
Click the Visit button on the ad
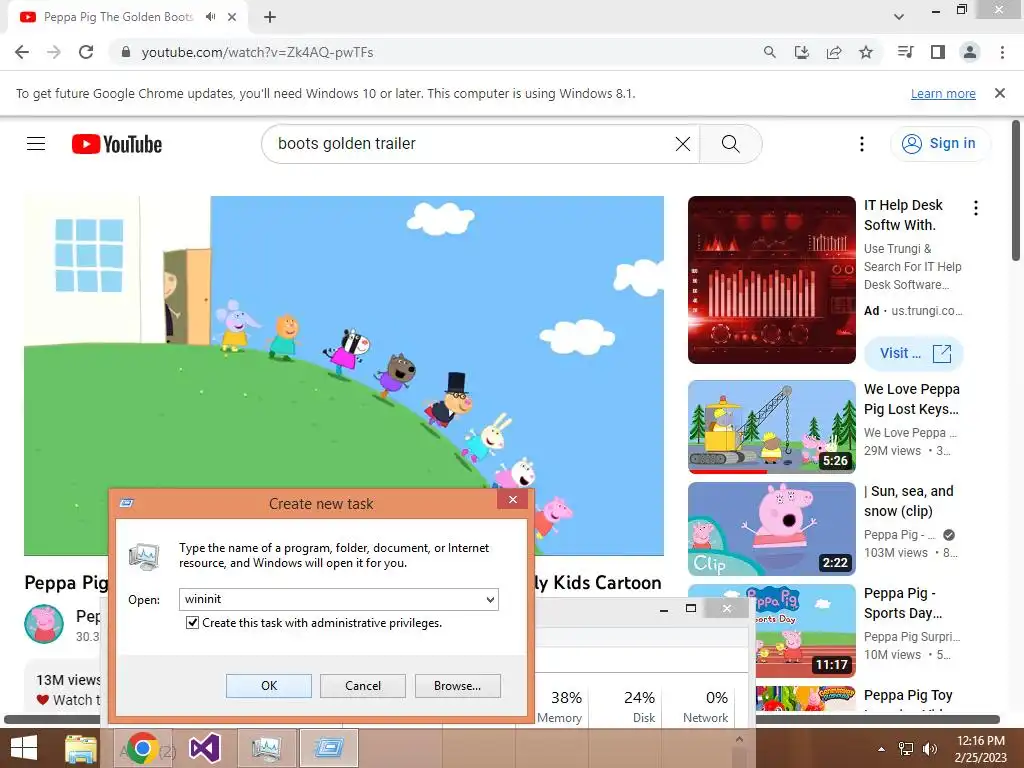[914, 353]
